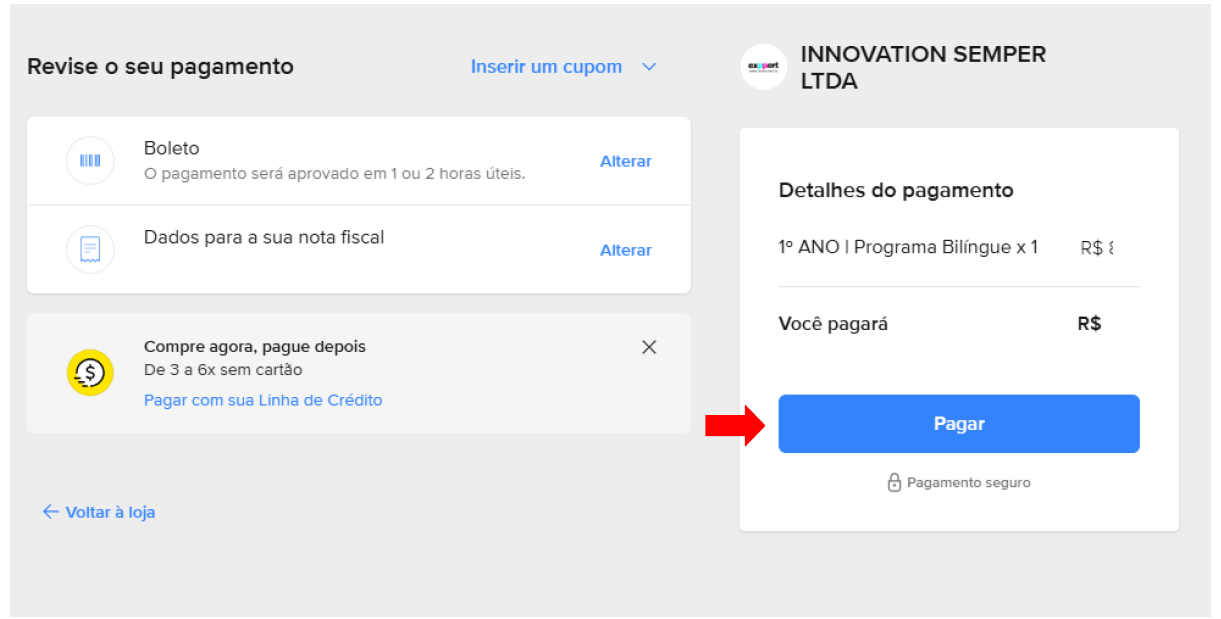This screenshot has width=1221, height=619.
Task: Click the nota fiscal receipt icon
Action: (90, 250)
